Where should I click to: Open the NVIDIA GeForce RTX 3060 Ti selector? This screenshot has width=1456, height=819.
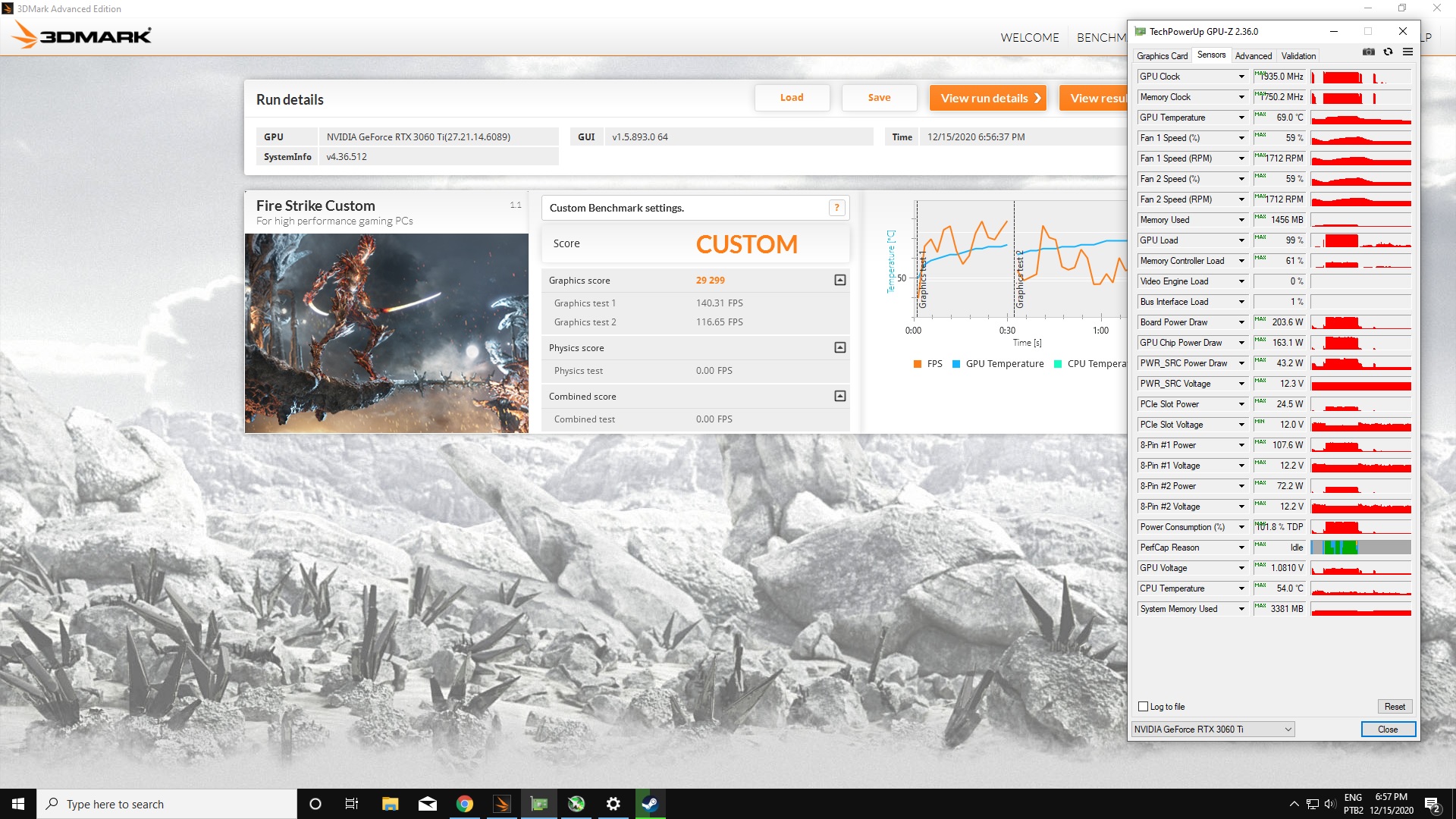click(x=1213, y=730)
